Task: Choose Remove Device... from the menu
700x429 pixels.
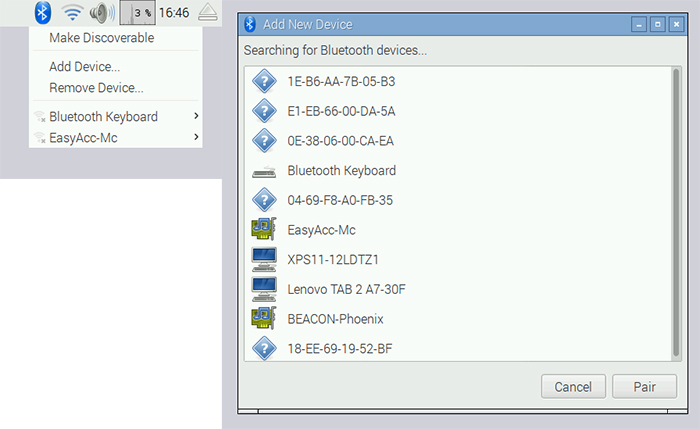Action: tap(96, 88)
